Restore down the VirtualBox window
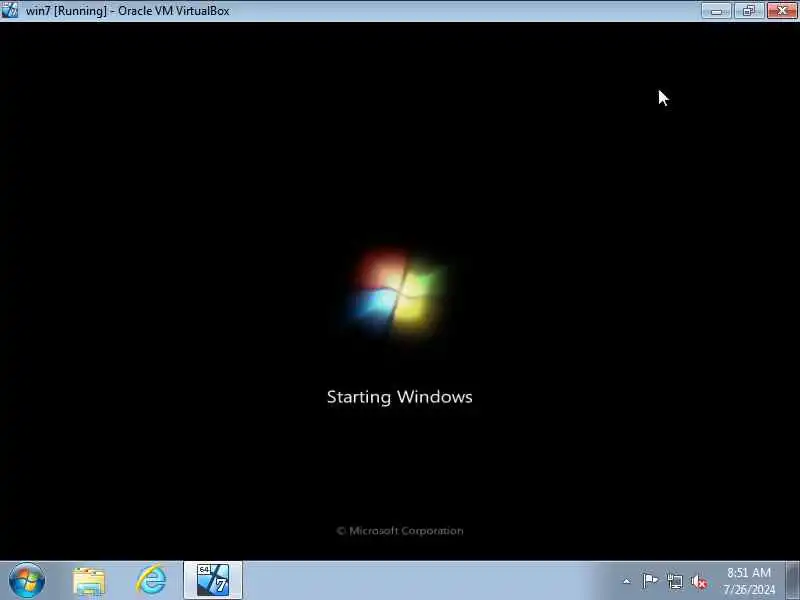 click(748, 10)
